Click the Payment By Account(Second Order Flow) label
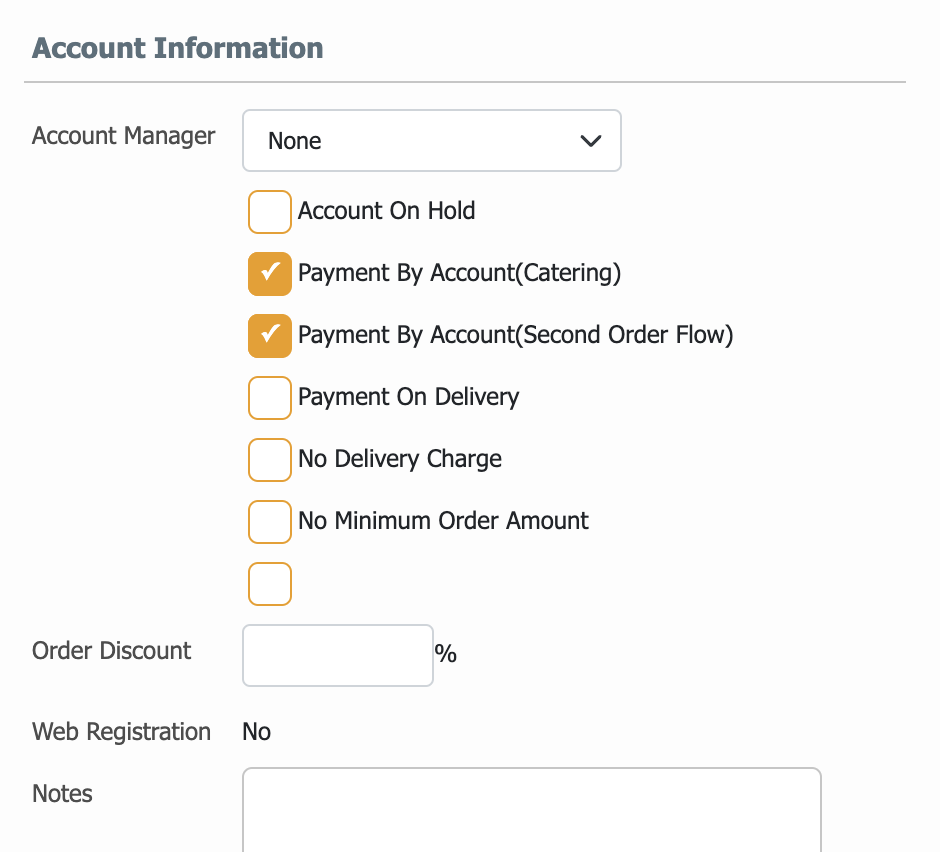Screen dimensions: 940x852 [x=516, y=335]
